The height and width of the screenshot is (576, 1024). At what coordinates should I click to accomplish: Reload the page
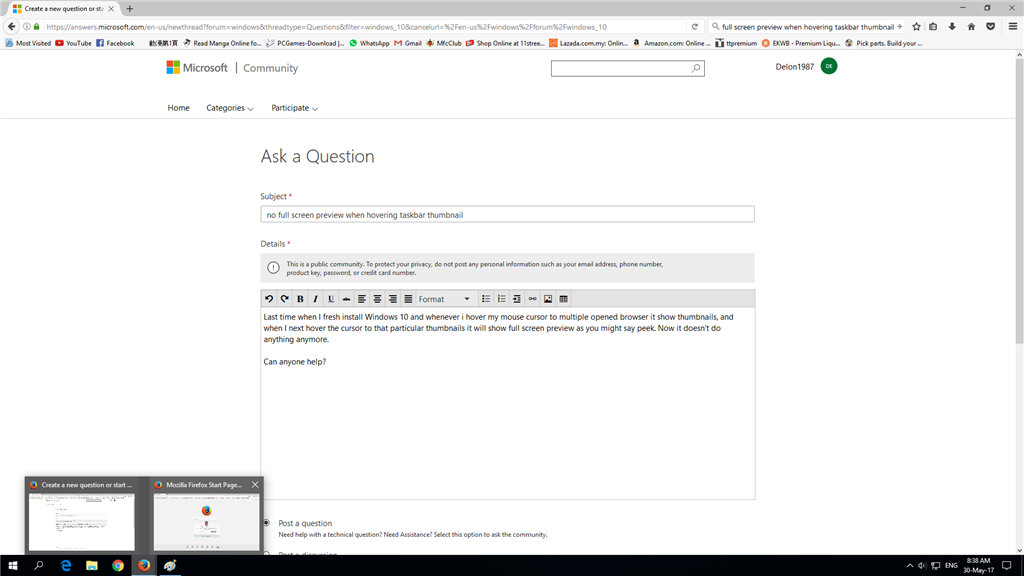click(x=695, y=27)
